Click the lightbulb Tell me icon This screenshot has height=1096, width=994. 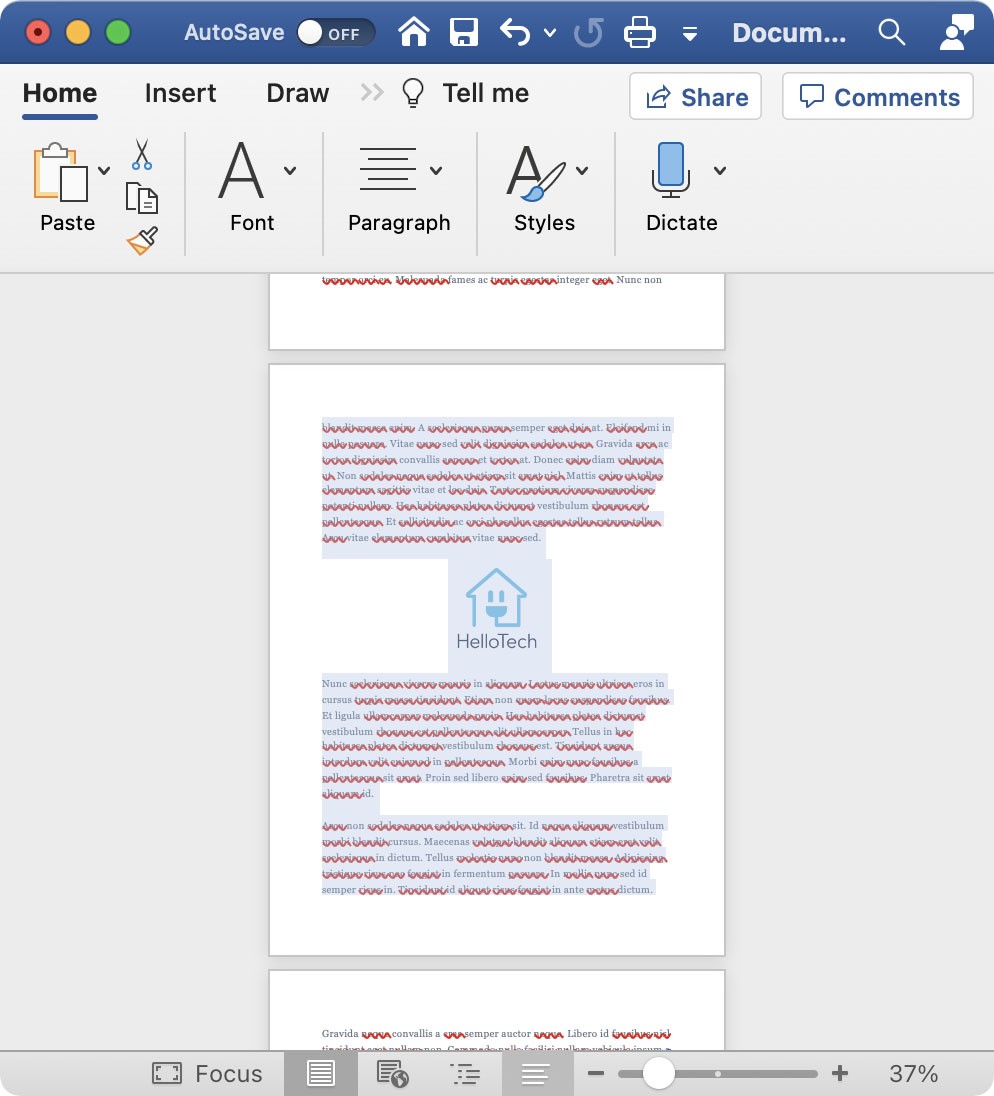[413, 93]
